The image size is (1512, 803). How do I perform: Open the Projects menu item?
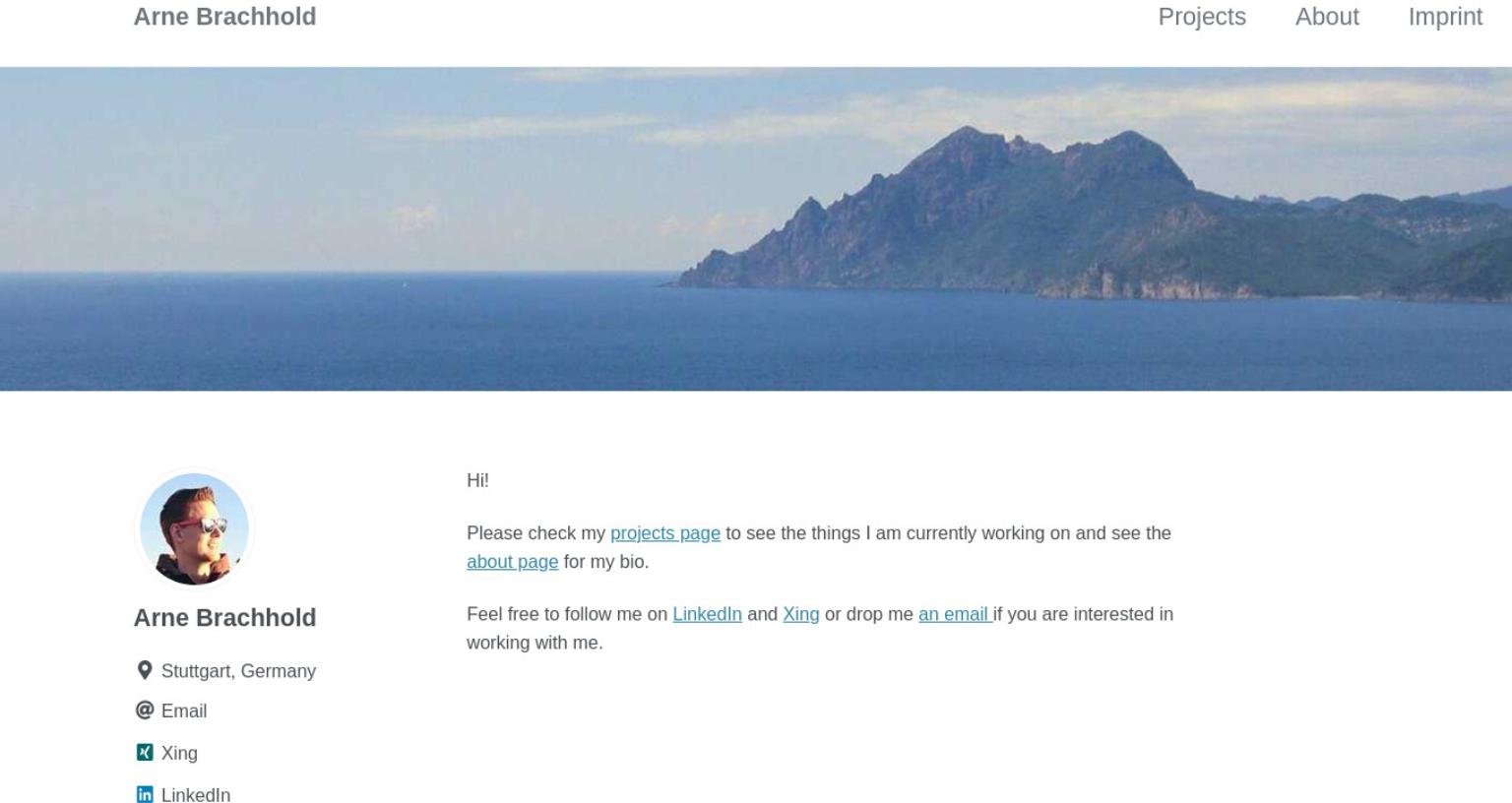1202,17
